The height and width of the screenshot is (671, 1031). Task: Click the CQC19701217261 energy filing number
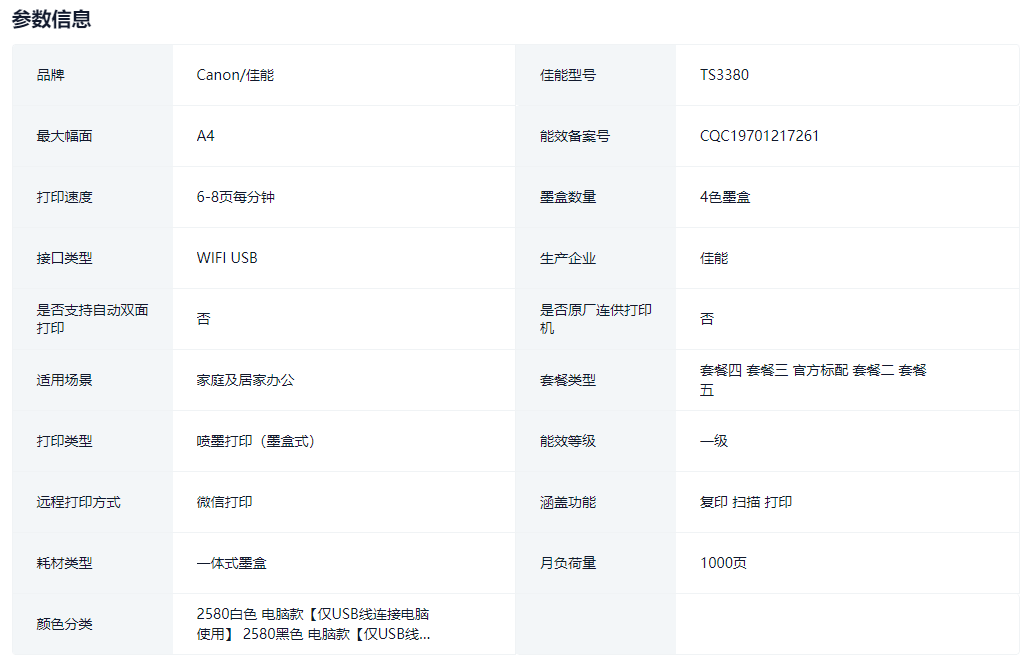click(x=759, y=136)
